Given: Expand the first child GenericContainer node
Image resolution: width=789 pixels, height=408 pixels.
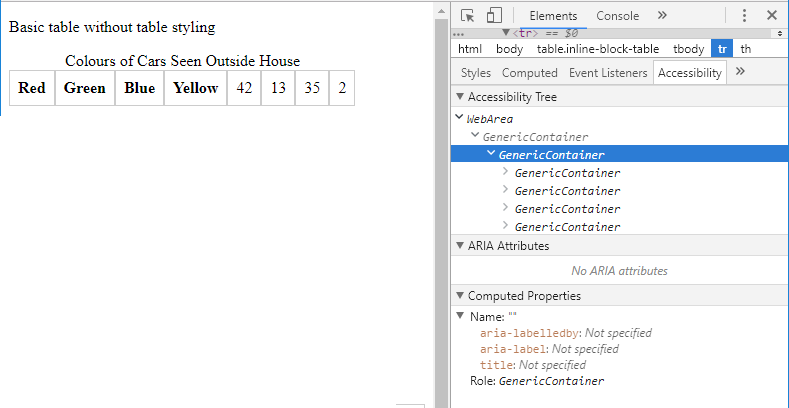Looking at the screenshot, I should tap(506, 172).
